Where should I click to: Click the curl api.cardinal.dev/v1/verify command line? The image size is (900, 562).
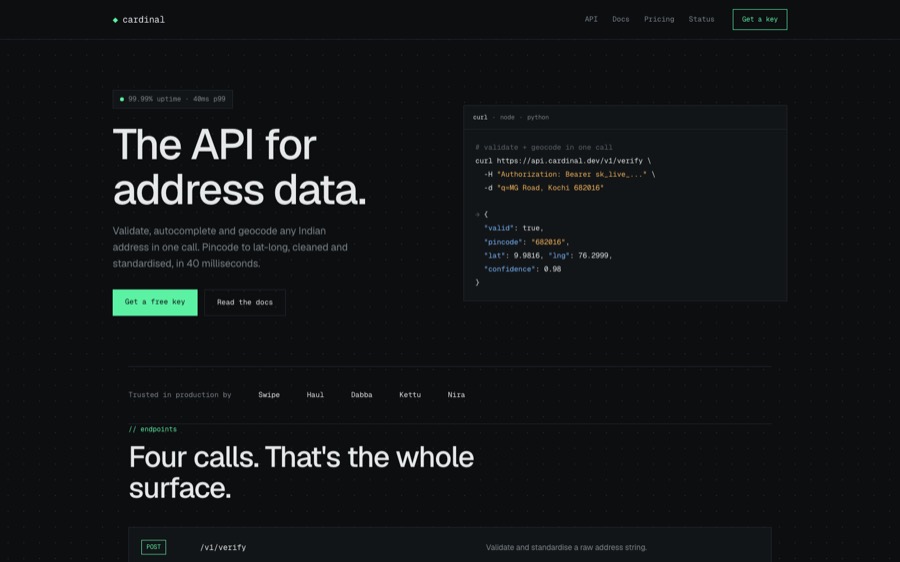563,161
